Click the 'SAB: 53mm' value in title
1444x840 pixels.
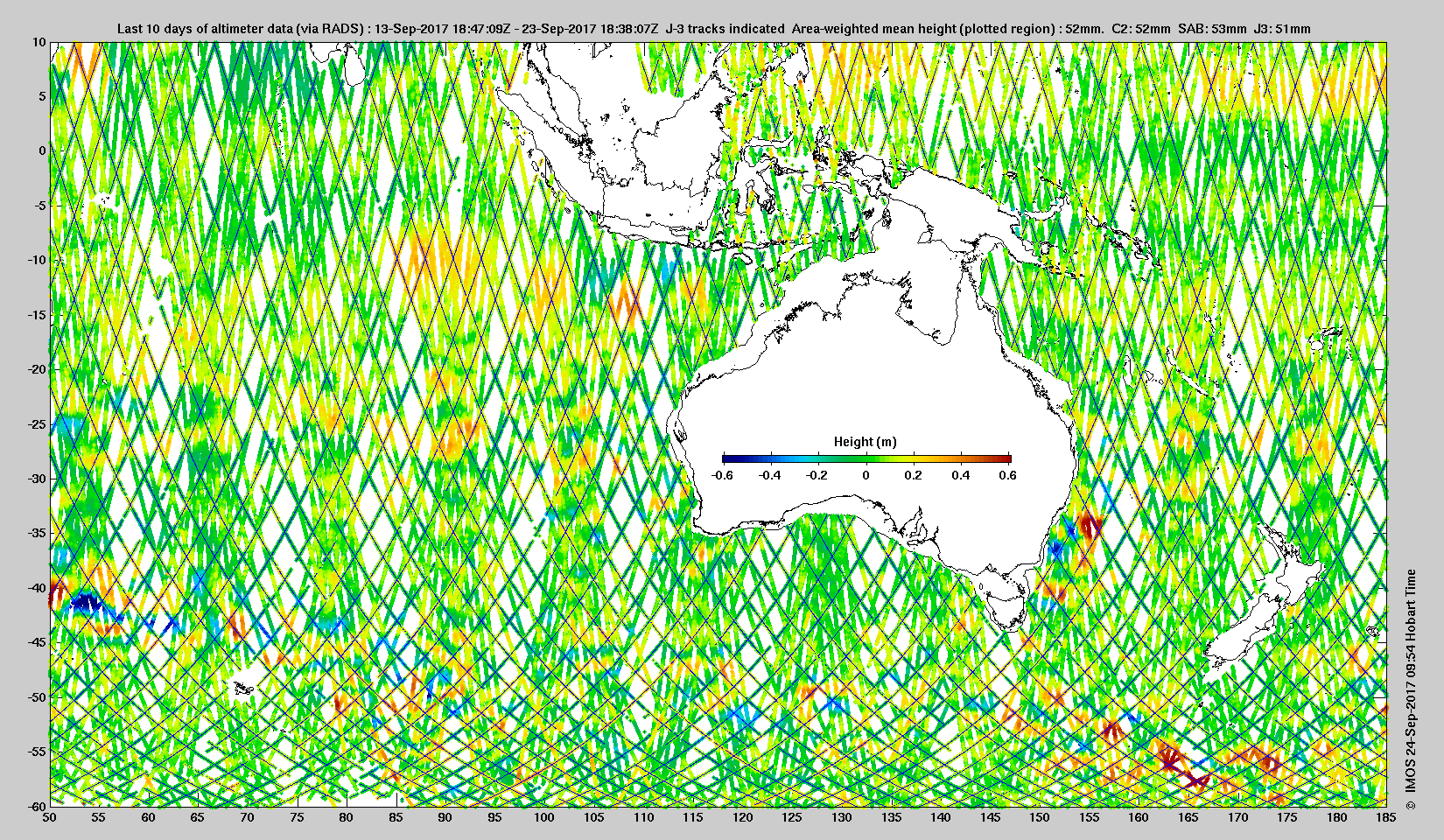(1212, 29)
